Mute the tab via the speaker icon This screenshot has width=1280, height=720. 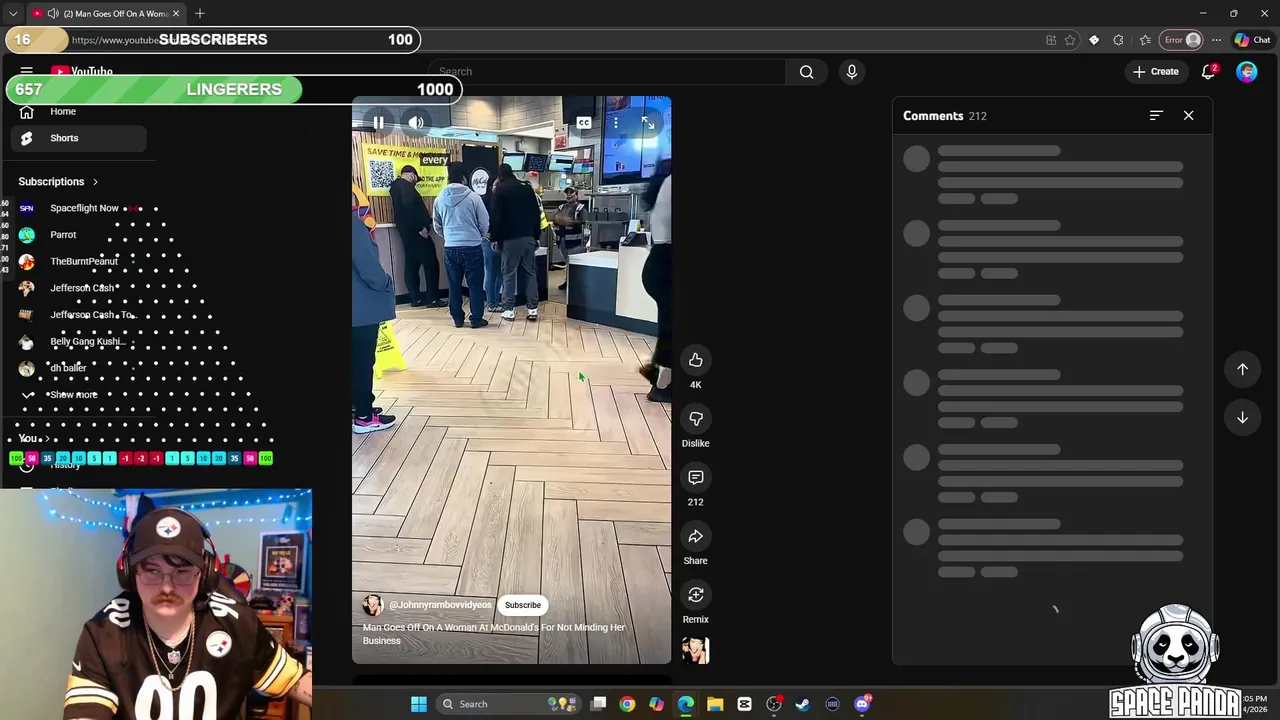[52, 14]
